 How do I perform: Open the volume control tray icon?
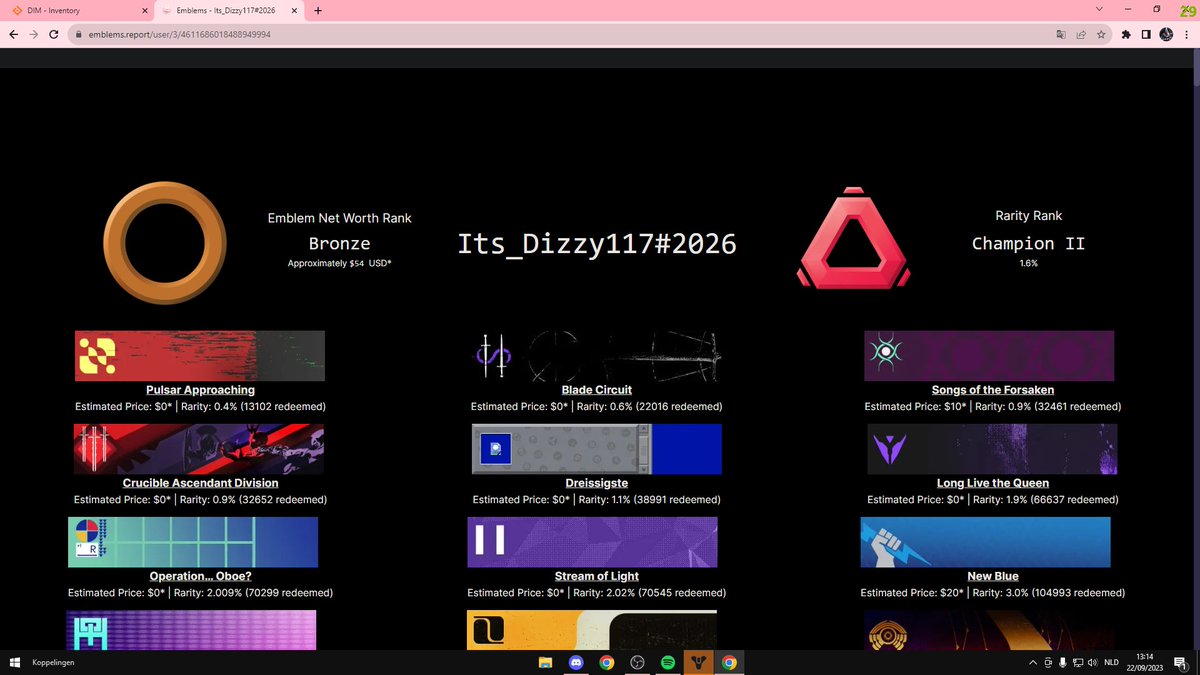tap(1093, 662)
